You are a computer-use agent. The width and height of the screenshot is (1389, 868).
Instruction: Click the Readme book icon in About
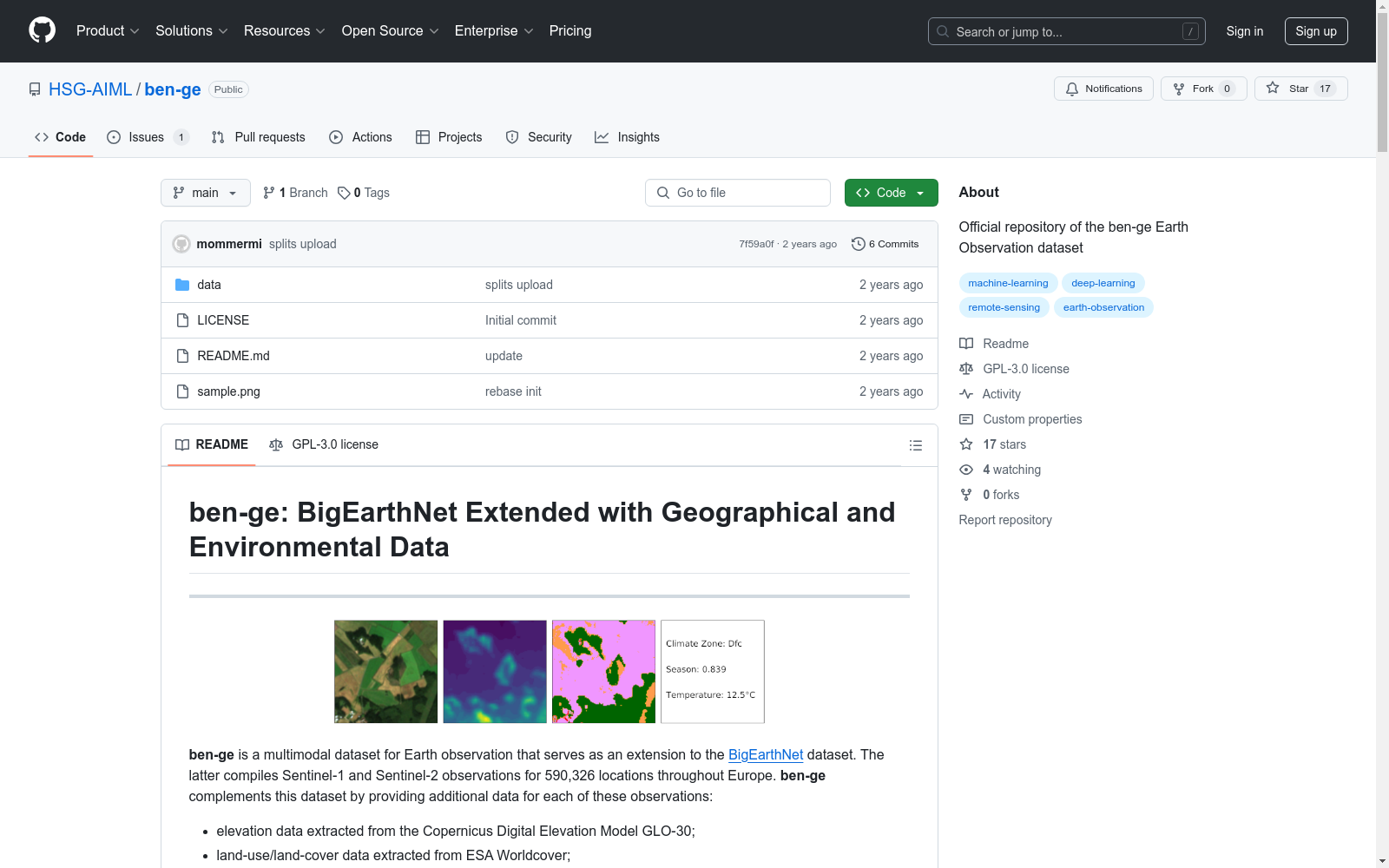coord(966,344)
